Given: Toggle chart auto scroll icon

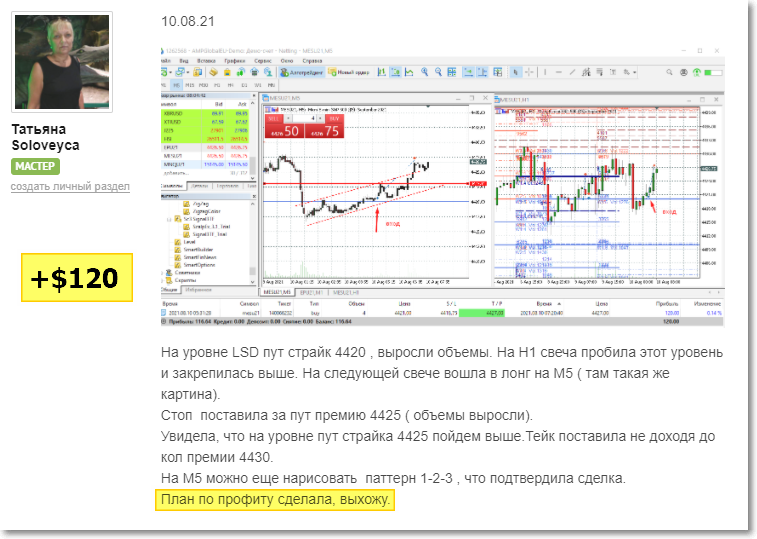Looking at the screenshot, I should coord(468,72).
